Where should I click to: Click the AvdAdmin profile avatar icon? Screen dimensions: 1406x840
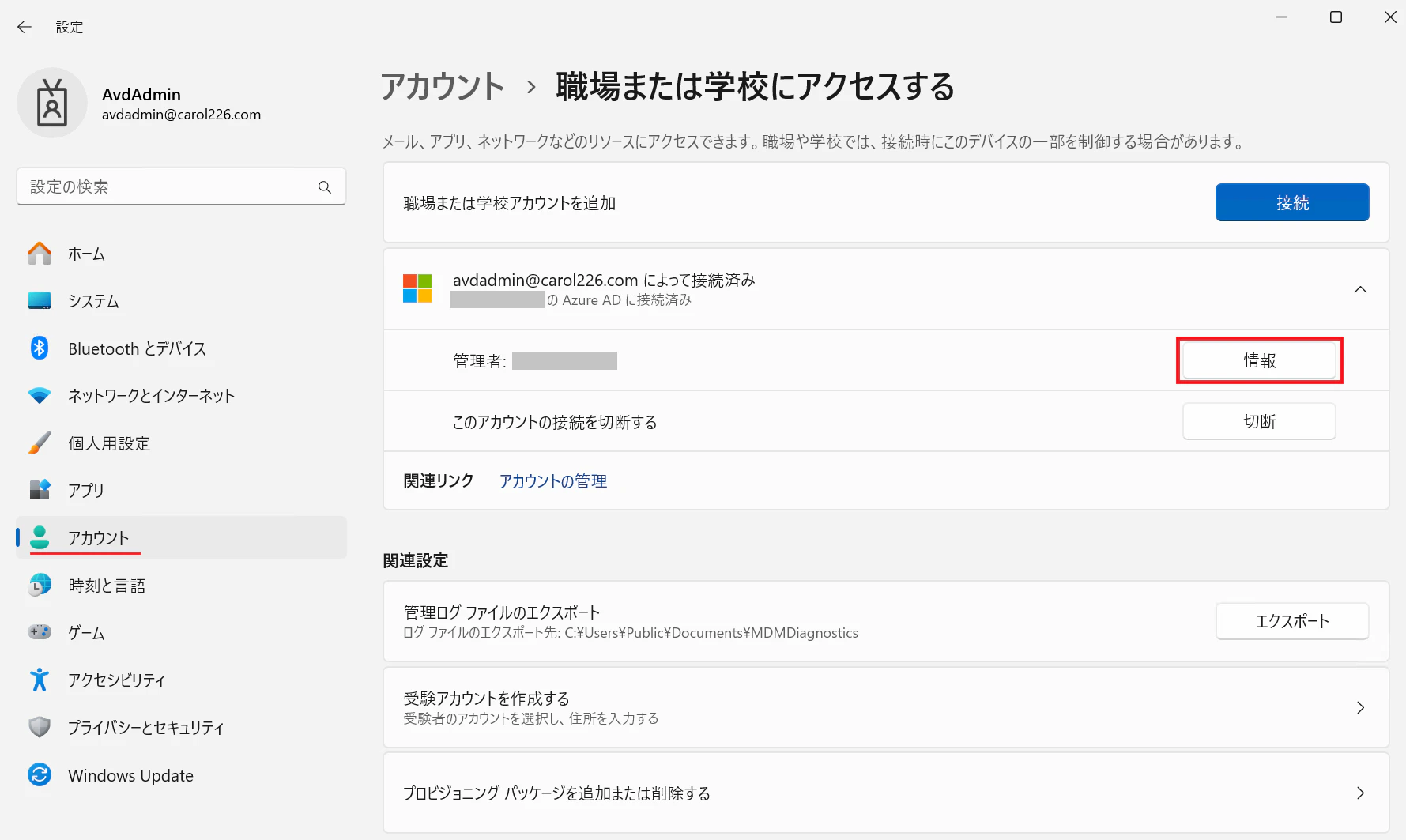(x=52, y=103)
